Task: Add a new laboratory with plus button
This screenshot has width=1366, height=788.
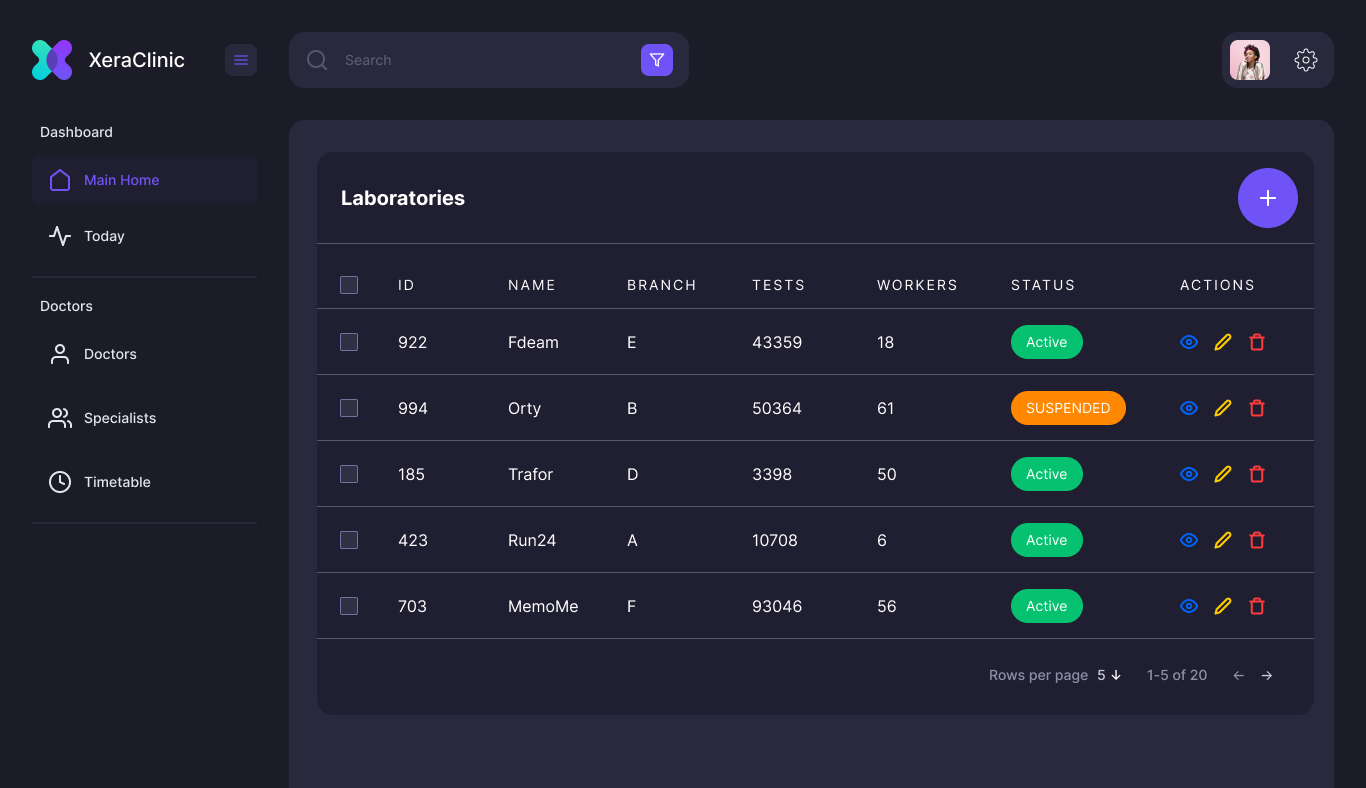Action: tap(1268, 198)
